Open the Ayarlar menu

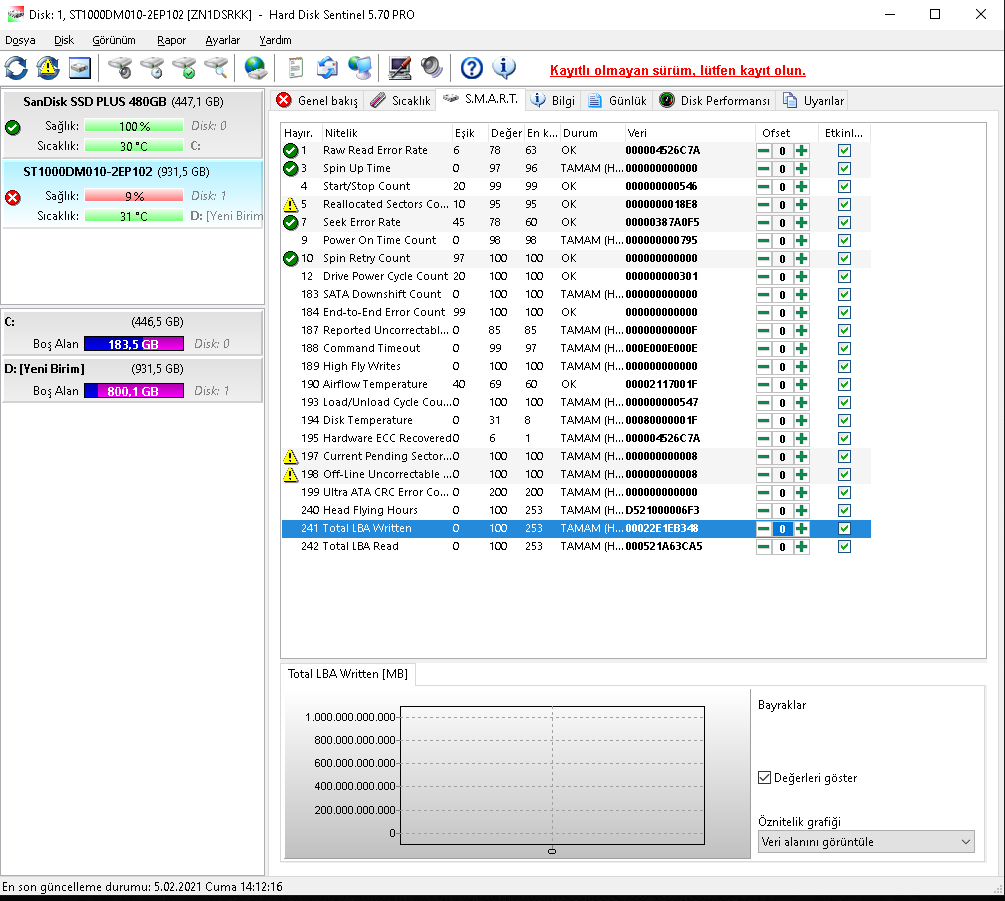222,40
